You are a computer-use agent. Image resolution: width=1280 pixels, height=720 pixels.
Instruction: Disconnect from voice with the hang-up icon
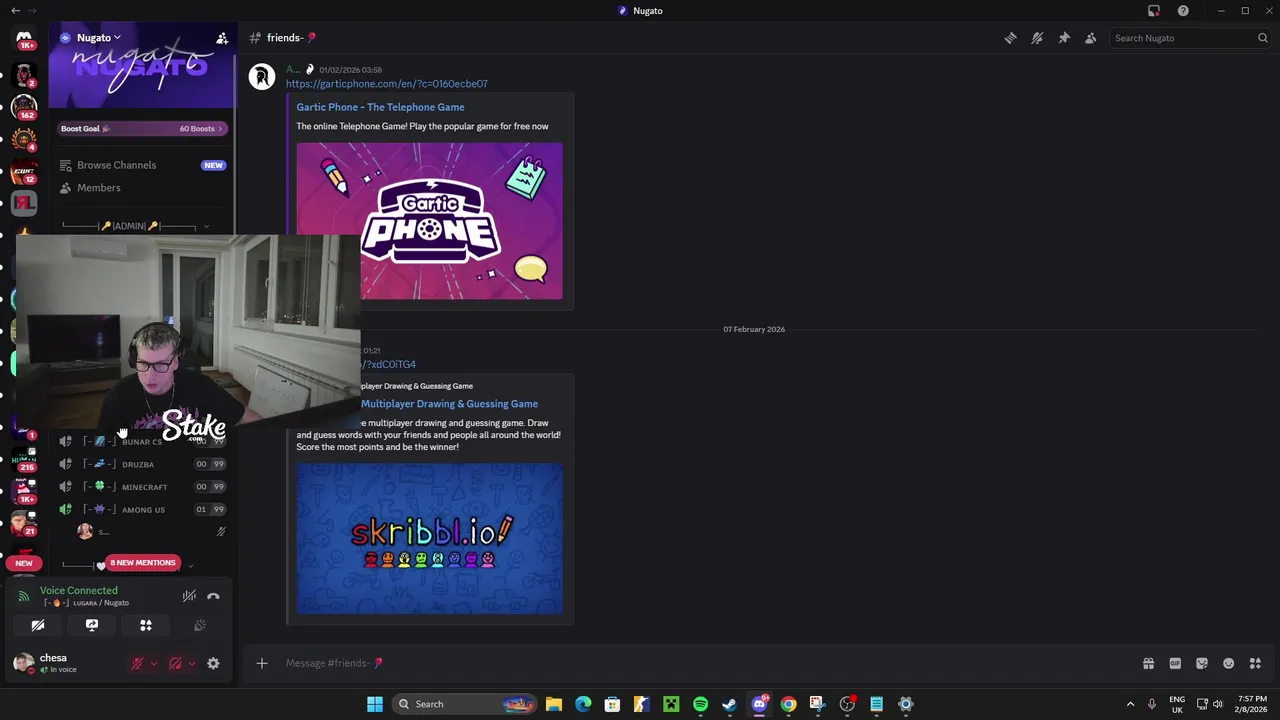pos(213,596)
